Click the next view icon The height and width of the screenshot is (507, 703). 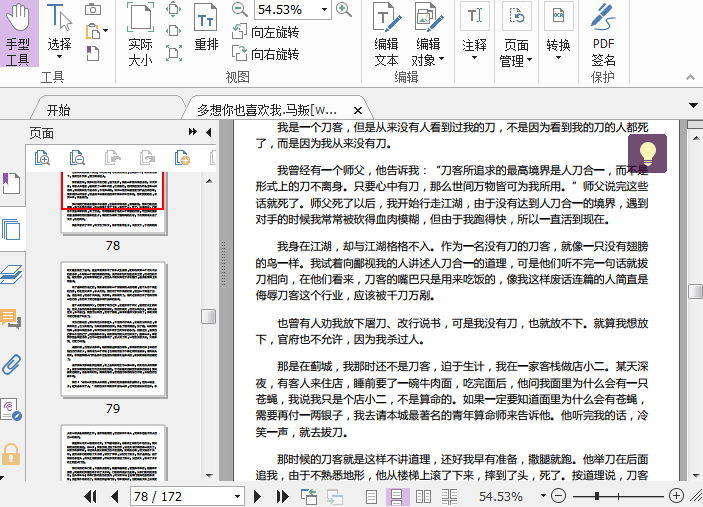click(334, 497)
